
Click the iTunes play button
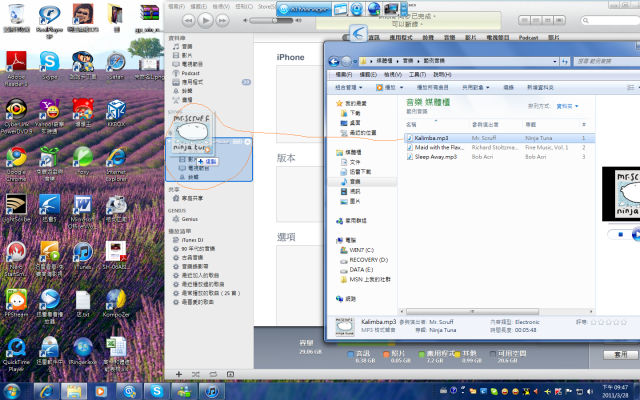pos(205,20)
